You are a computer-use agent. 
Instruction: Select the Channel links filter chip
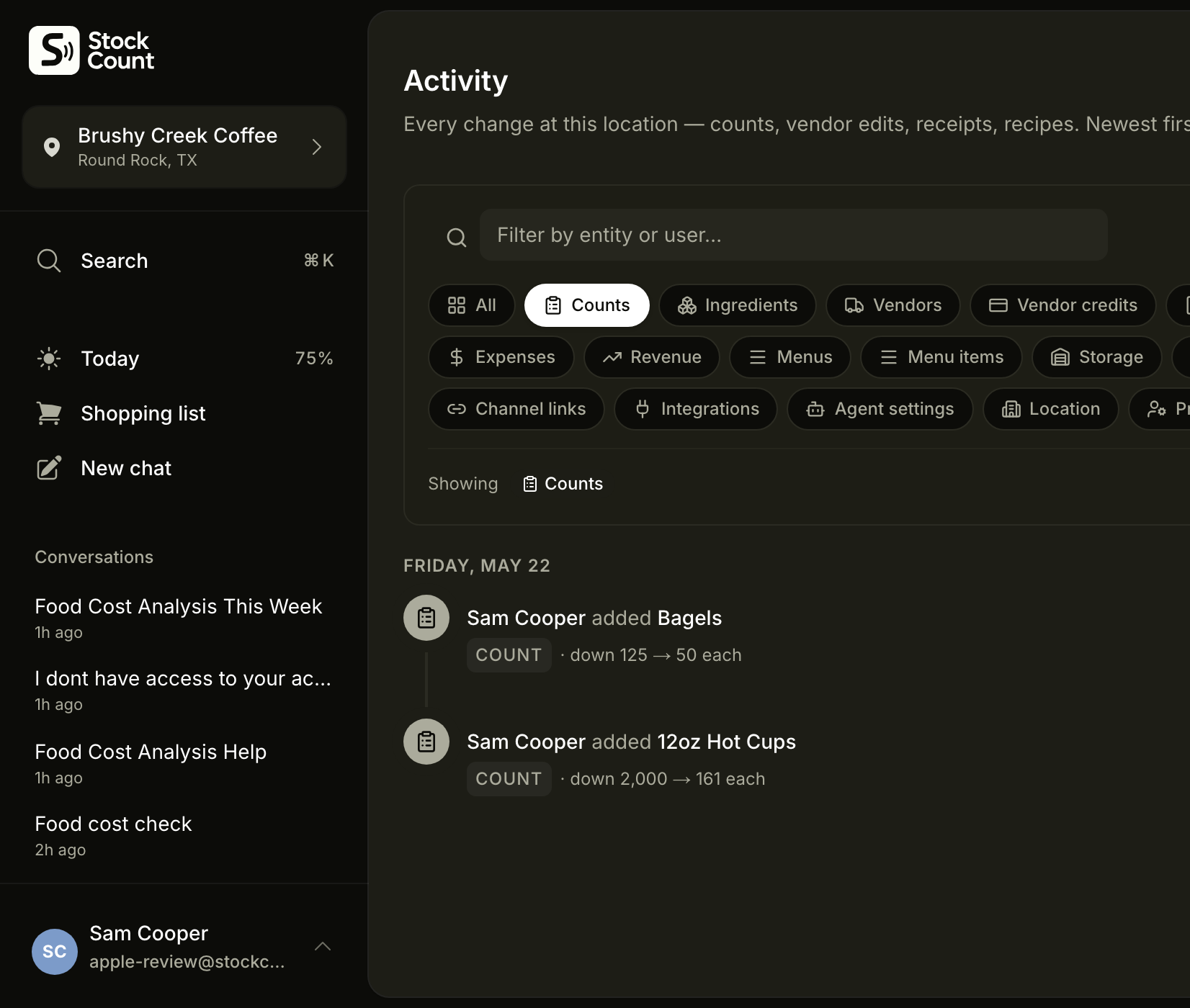pos(516,409)
